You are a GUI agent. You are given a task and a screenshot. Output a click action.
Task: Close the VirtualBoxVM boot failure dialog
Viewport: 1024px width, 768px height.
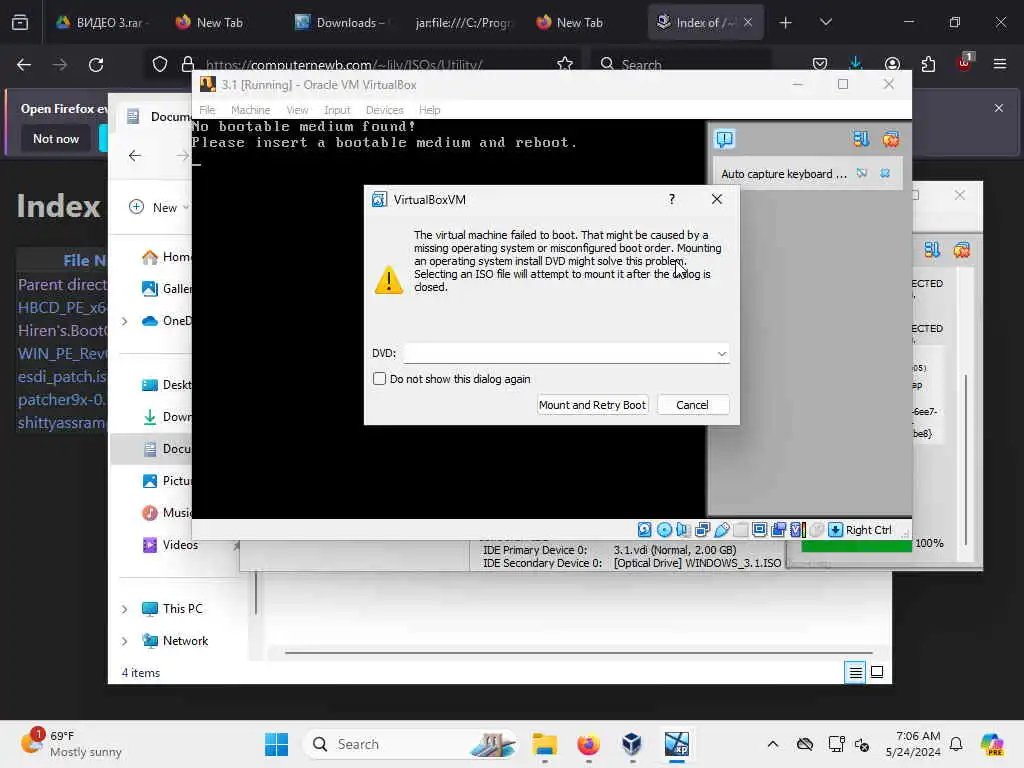(x=716, y=199)
